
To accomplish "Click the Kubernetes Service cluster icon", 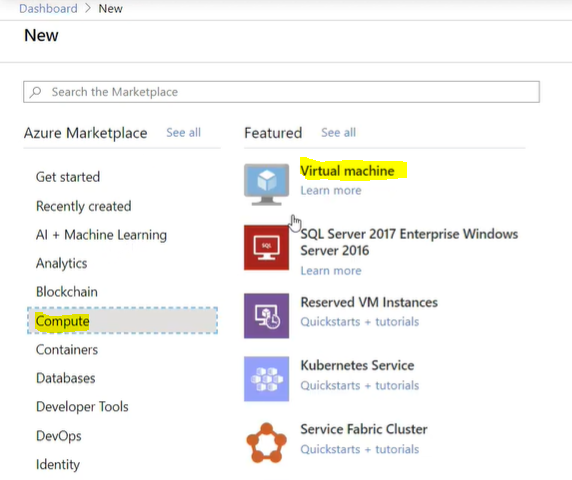I will pos(266,379).
